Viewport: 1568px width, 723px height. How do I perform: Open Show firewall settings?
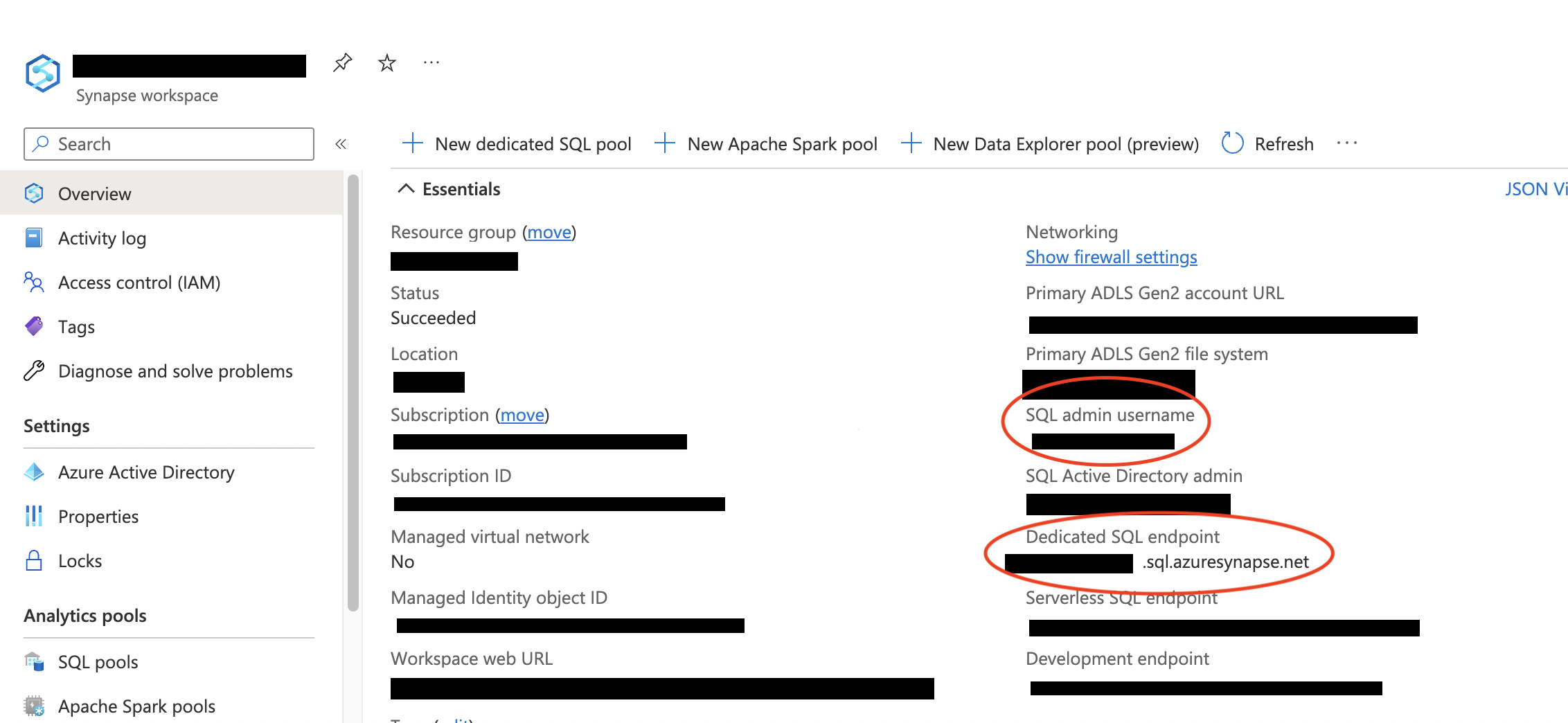pyautogui.click(x=1111, y=256)
